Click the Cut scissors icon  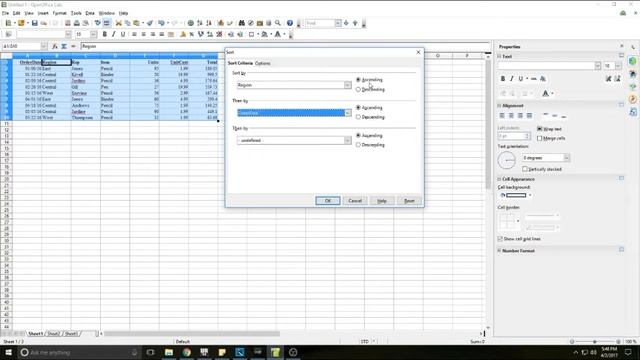[x=118, y=23]
